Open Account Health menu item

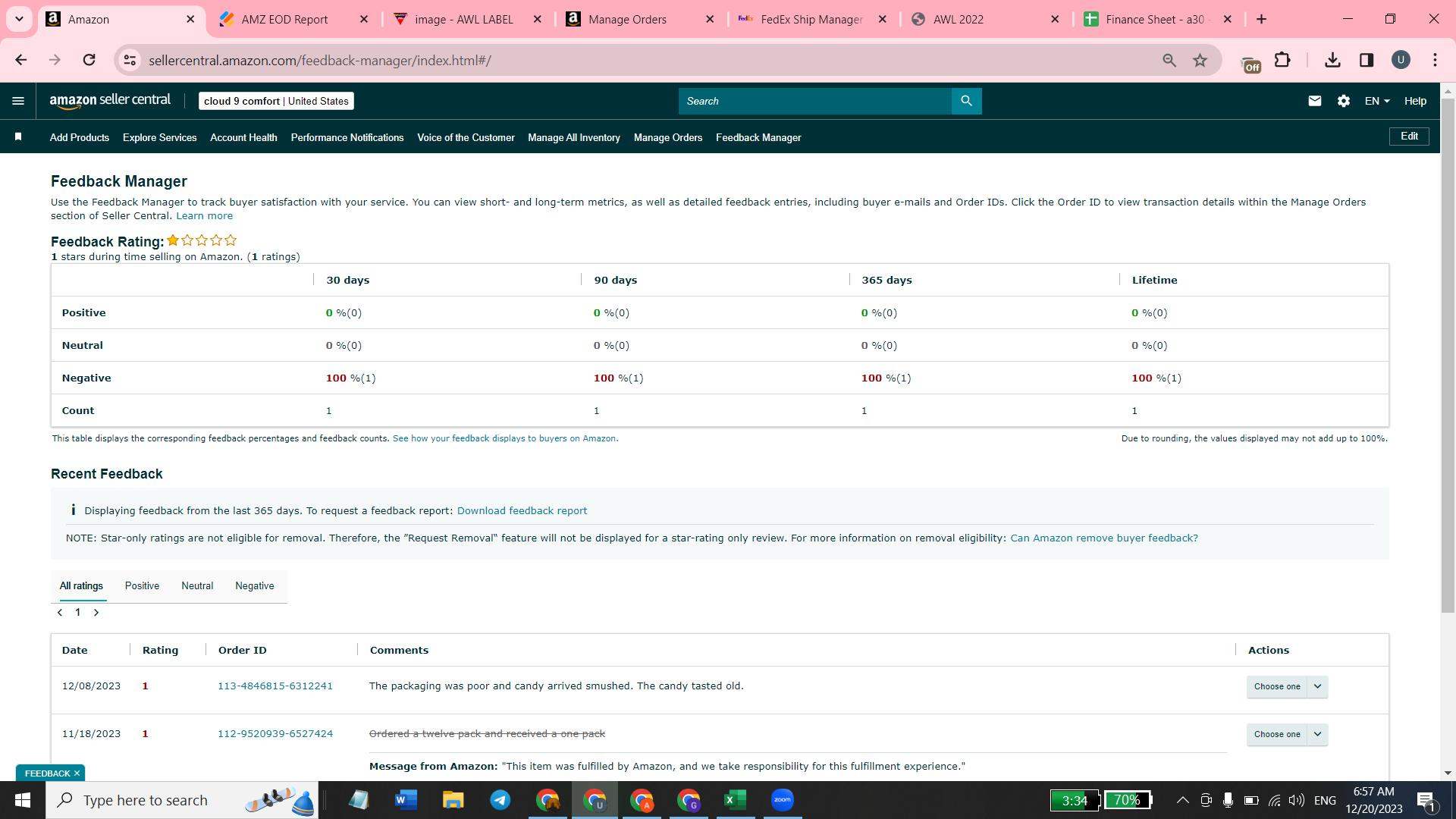[x=243, y=137]
